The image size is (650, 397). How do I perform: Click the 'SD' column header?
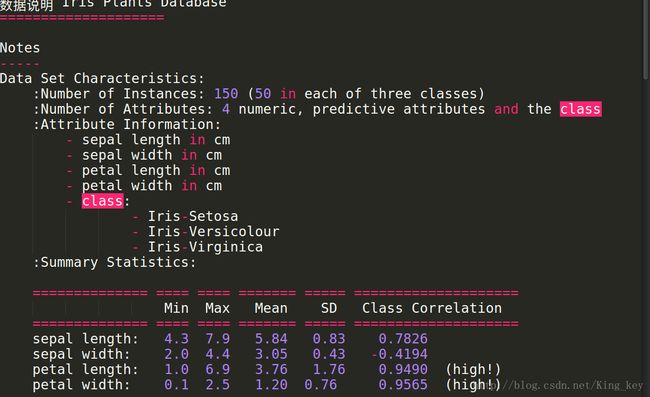pyautogui.click(x=329, y=308)
